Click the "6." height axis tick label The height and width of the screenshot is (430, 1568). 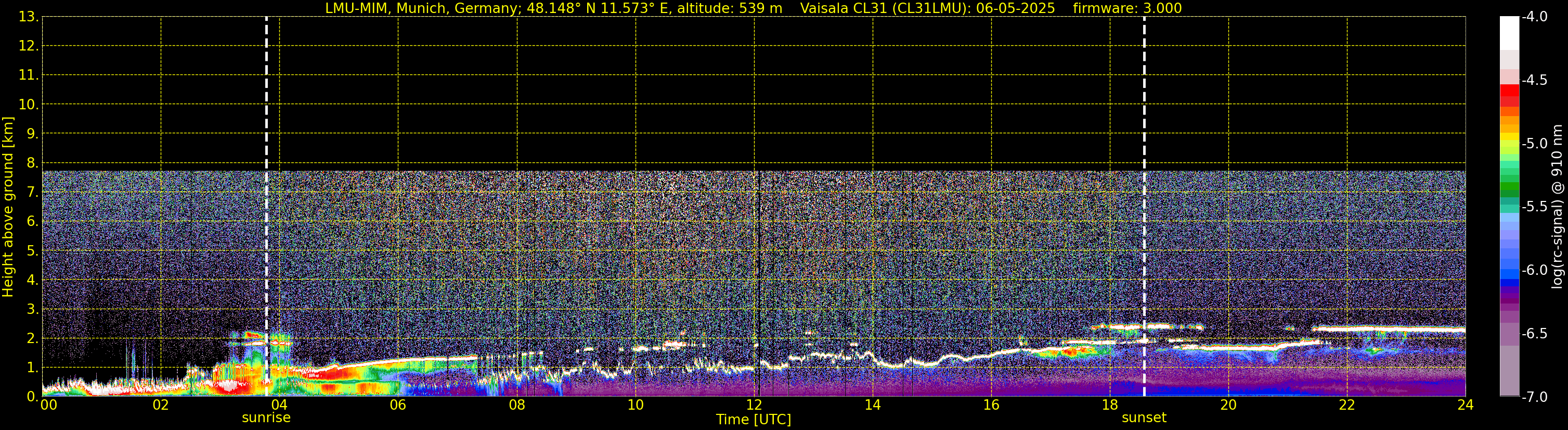click(x=32, y=222)
